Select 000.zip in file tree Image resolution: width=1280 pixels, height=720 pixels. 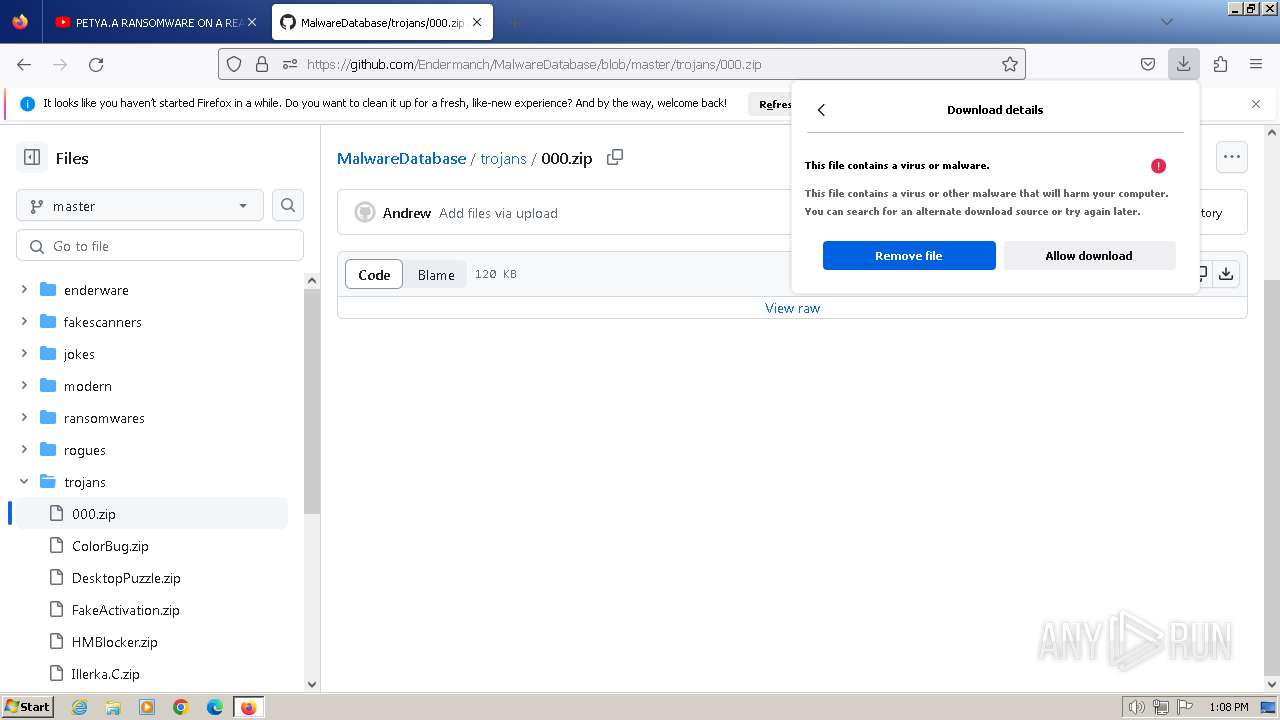[x=150, y=514]
